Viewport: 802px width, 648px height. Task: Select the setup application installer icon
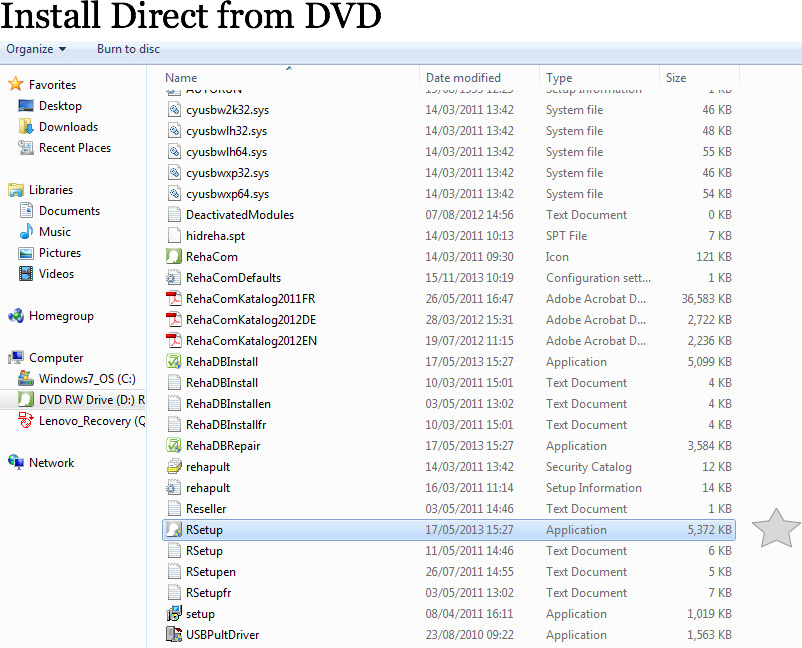(x=174, y=613)
